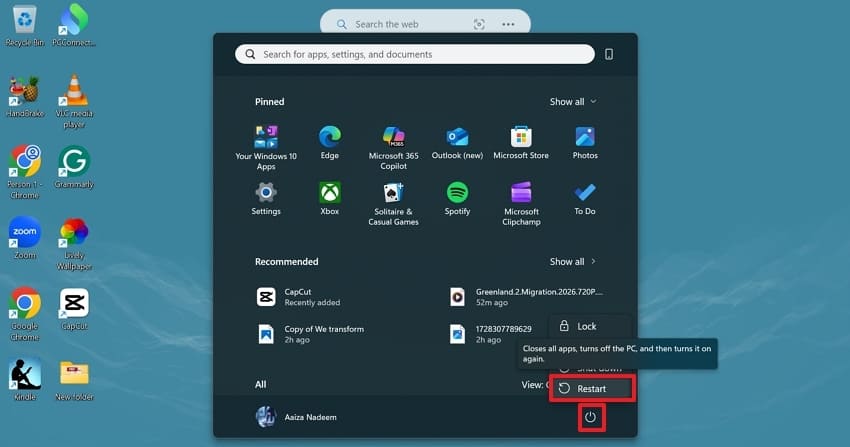Open the Recycle Bin desktop icon

click(x=25, y=26)
